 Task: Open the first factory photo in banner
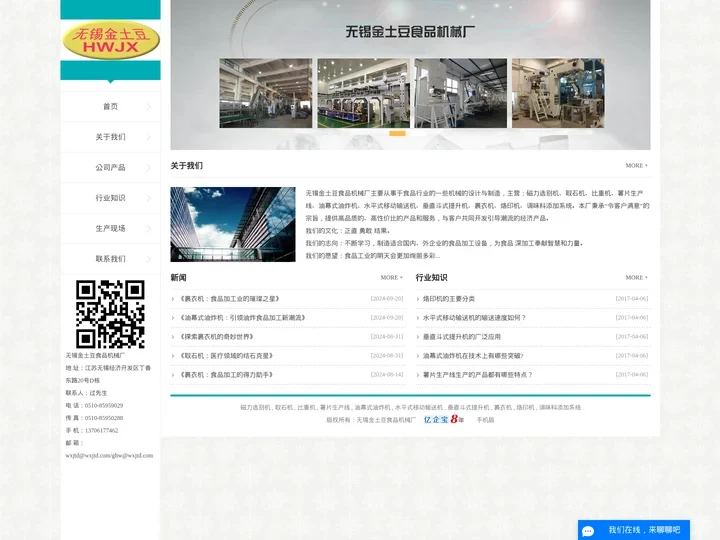pos(265,93)
